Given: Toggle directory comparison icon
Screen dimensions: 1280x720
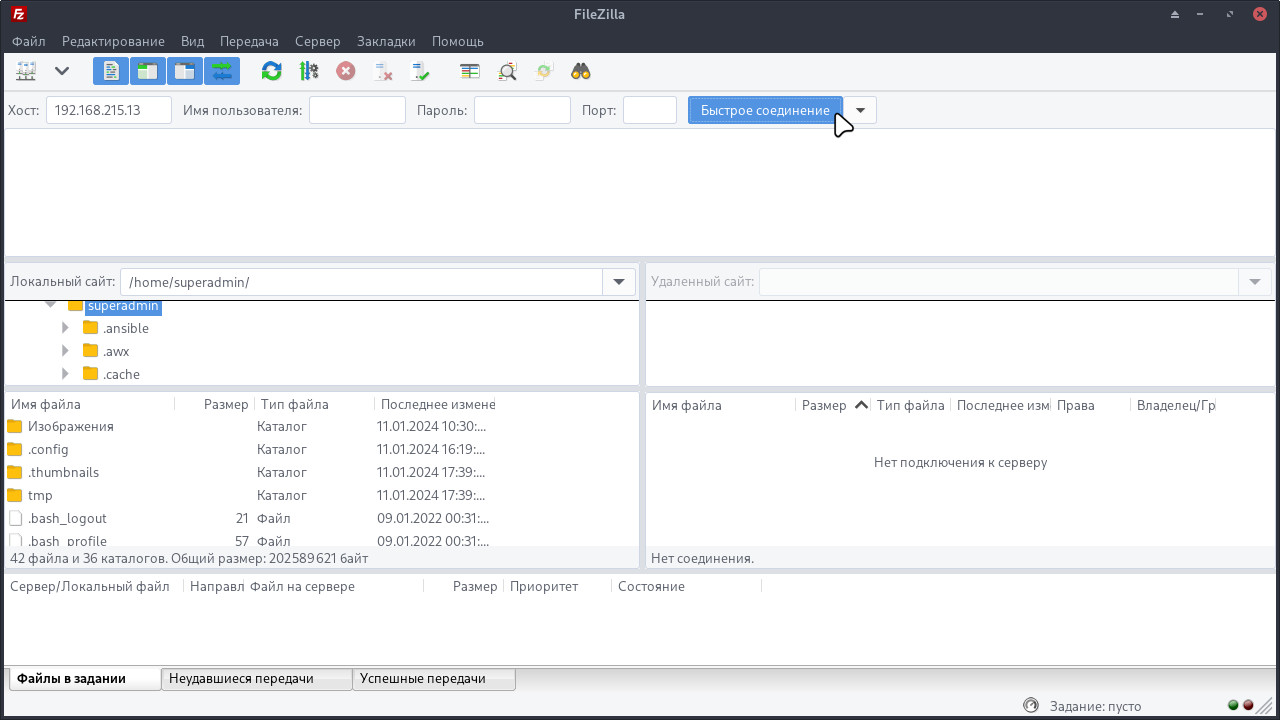Looking at the screenshot, I should coord(507,71).
